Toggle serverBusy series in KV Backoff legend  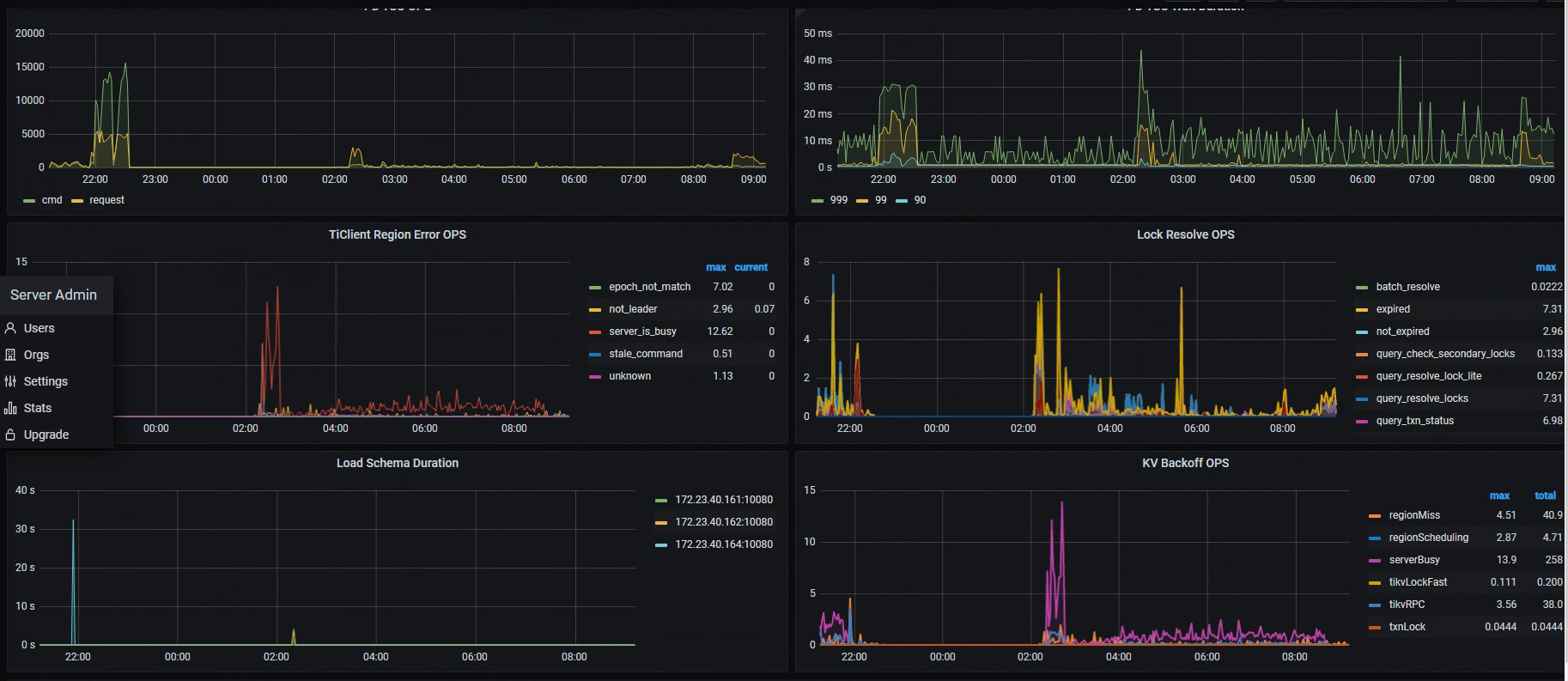click(x=1414, y=560)
